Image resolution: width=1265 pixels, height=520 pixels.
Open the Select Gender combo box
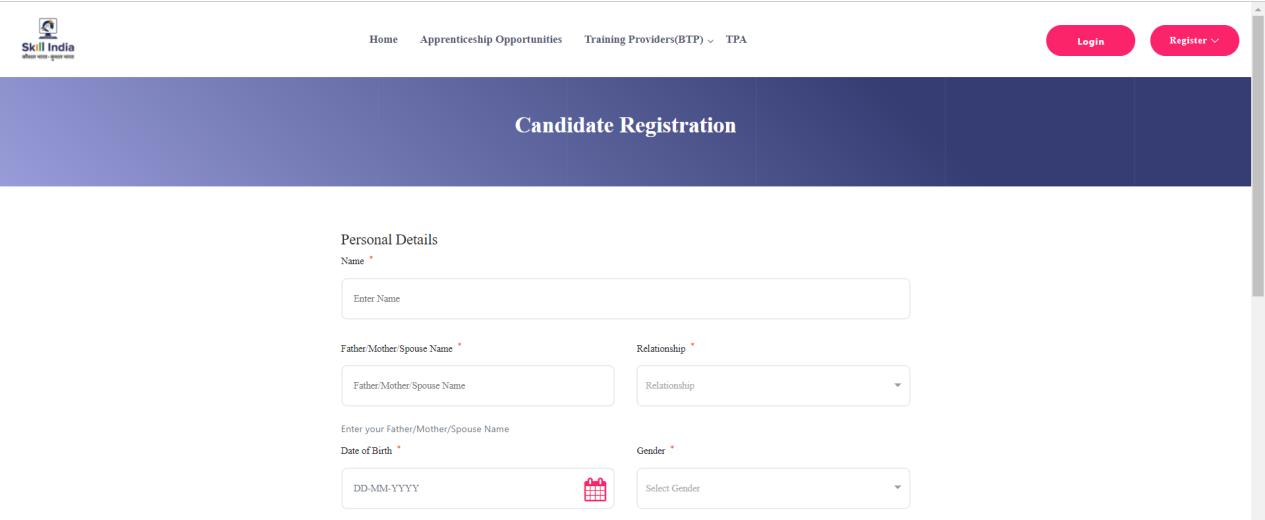coord(760,488)
